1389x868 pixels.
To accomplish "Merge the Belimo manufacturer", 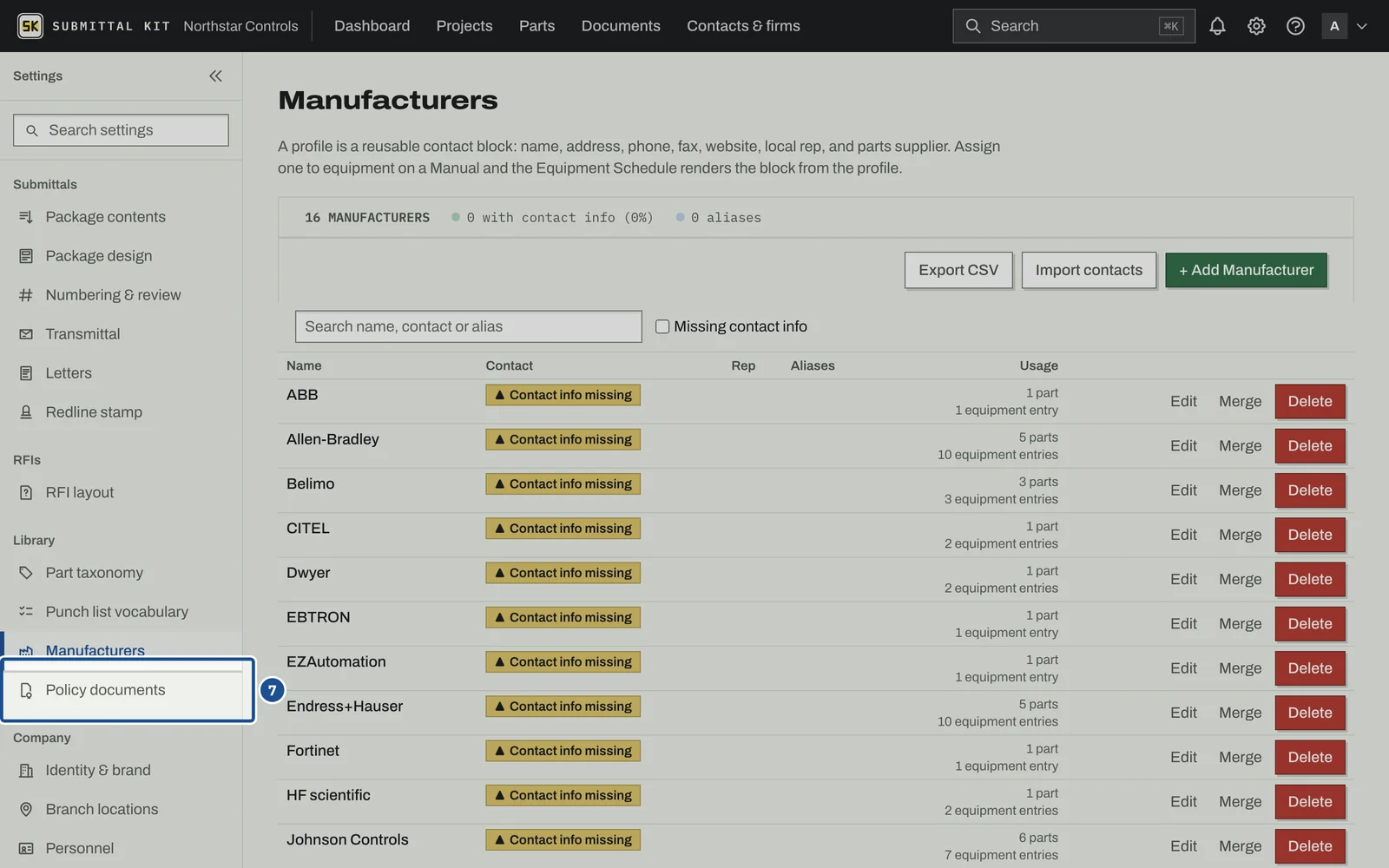I will [1240, 490].
